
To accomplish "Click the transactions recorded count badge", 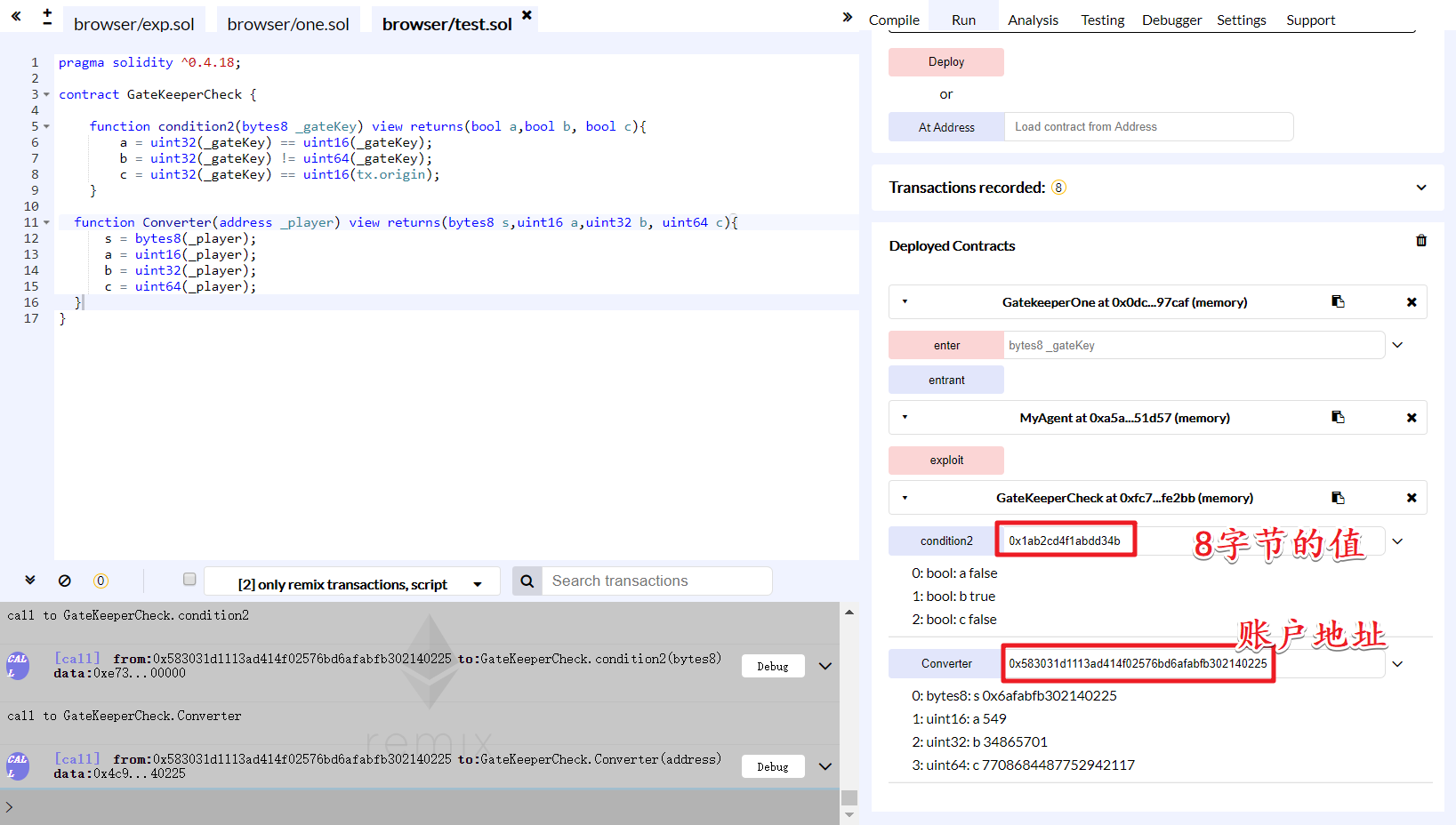I will (x=1058, y=188).
